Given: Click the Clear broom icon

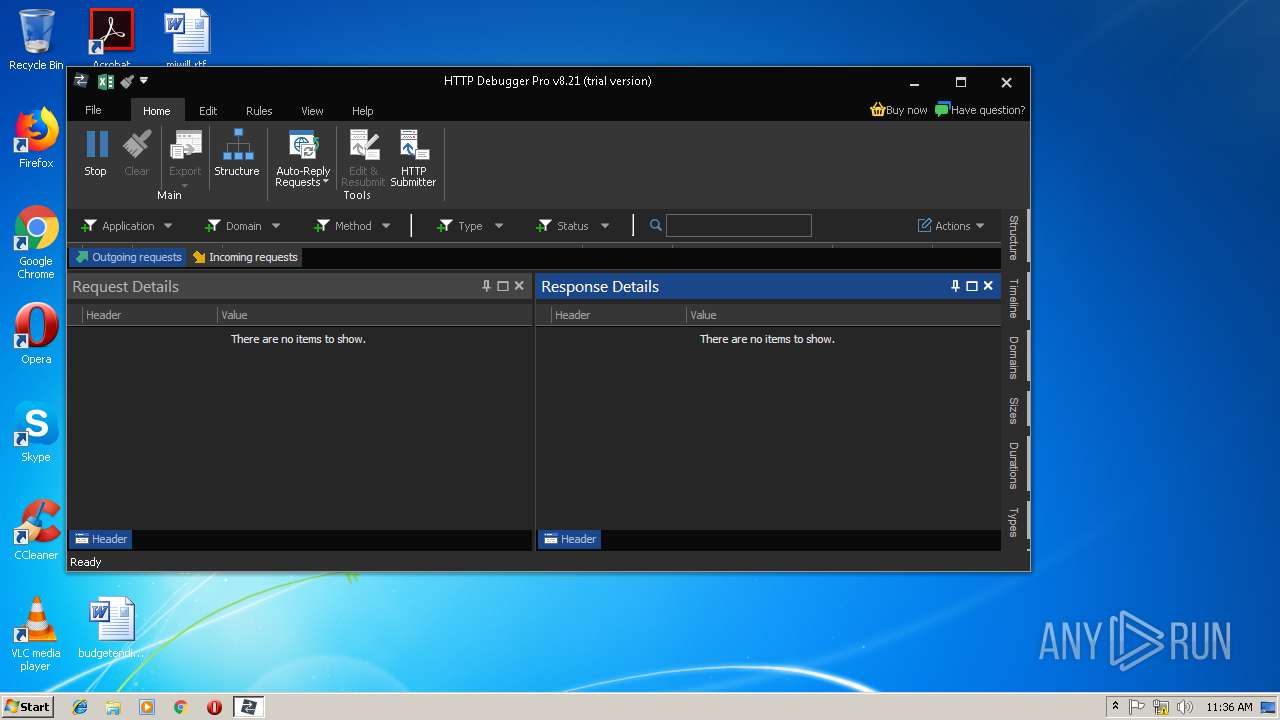Looking at the screenshot, I should click(x=137, y=154).
